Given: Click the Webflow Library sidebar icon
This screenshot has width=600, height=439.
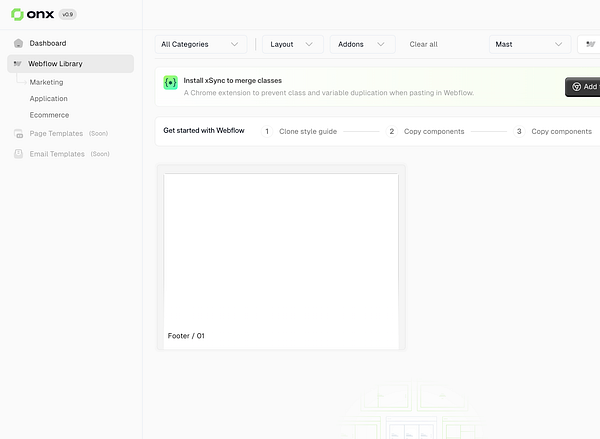Looking at the screenshot, I should pos(17,64).
